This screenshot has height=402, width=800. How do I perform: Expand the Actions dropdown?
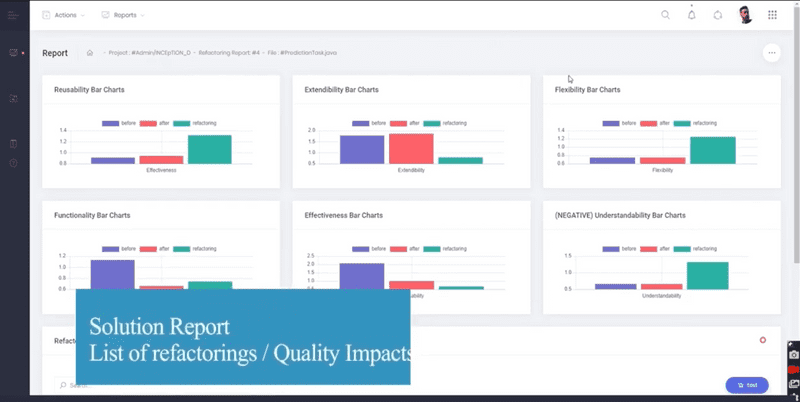(63, 15)
